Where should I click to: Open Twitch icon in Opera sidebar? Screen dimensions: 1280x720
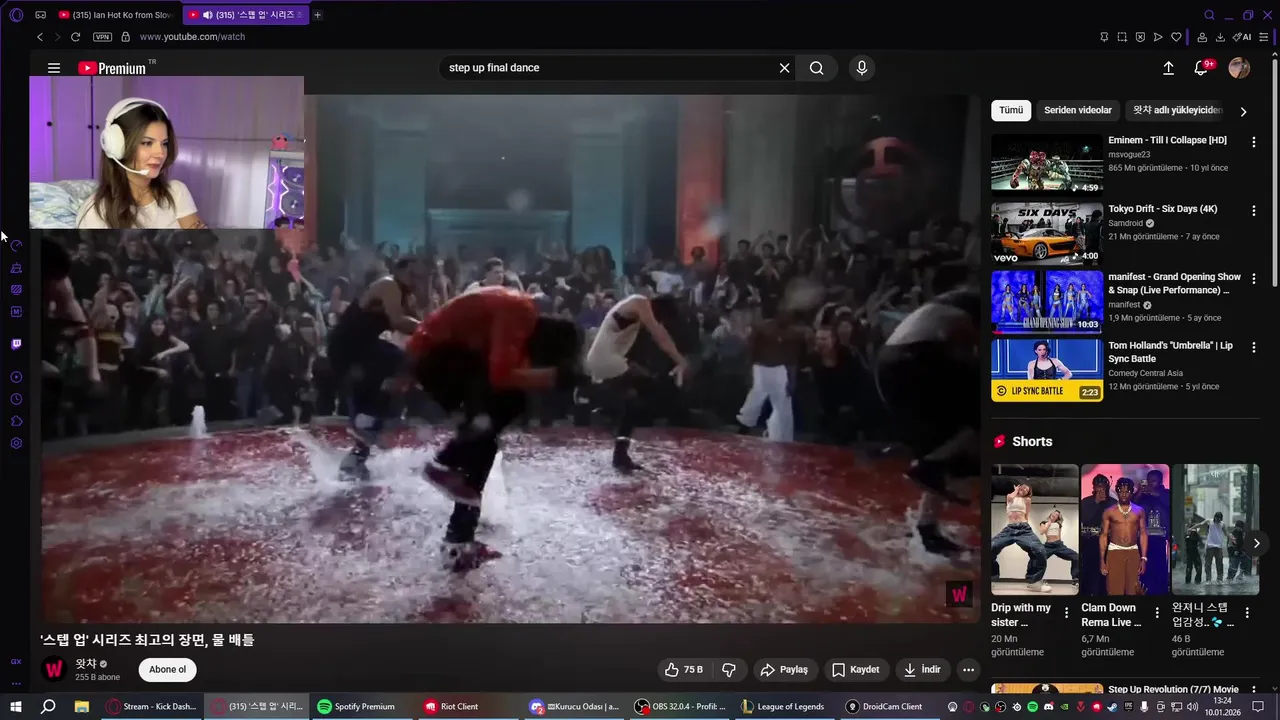click(x=16, y=344)
